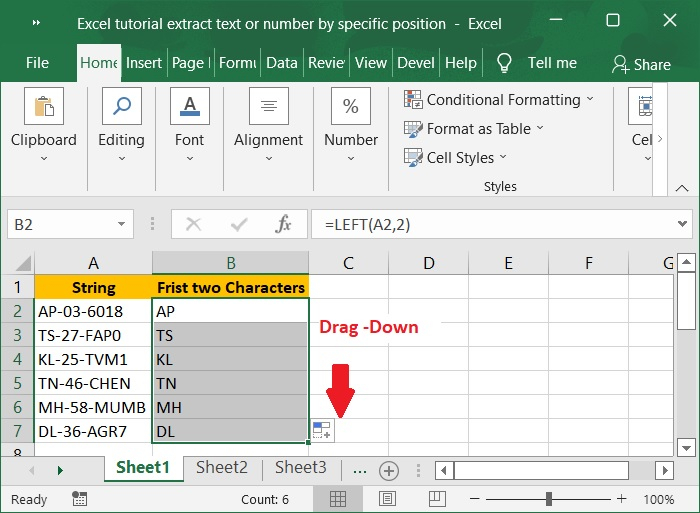The image size is (700, 513).
Task: Click the Tell me lightbulb icon
Action: (504, 63)
